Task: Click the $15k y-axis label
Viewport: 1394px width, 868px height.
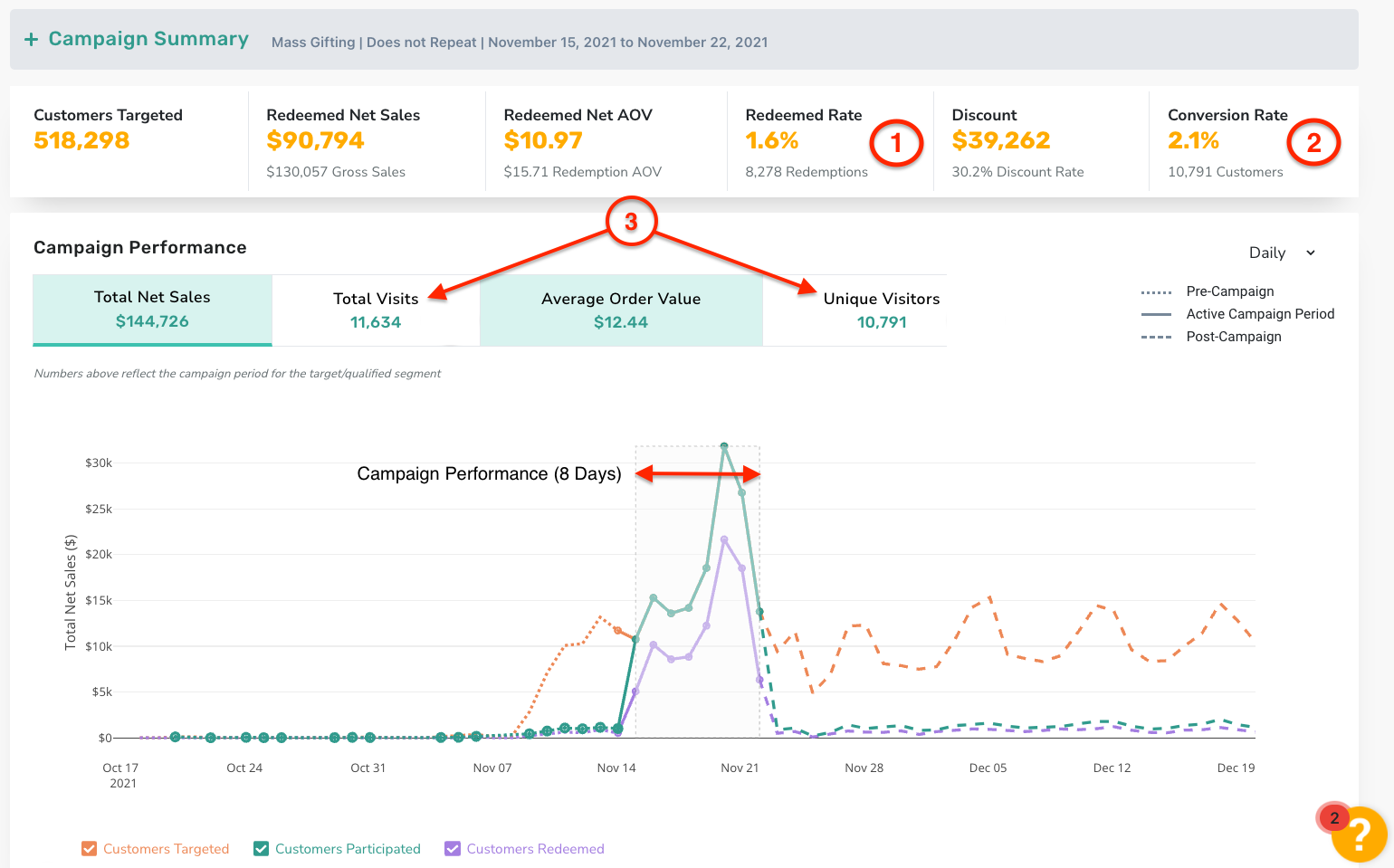Action: coord(99,601)
